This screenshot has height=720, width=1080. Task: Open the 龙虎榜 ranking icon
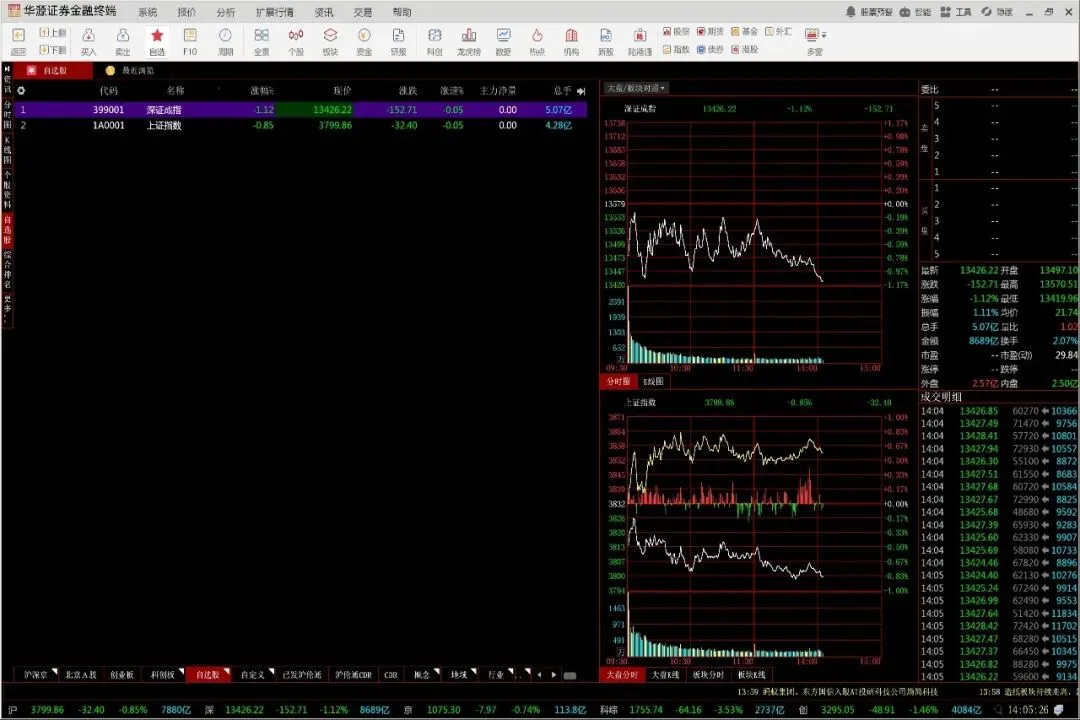(x=469, y=41)
